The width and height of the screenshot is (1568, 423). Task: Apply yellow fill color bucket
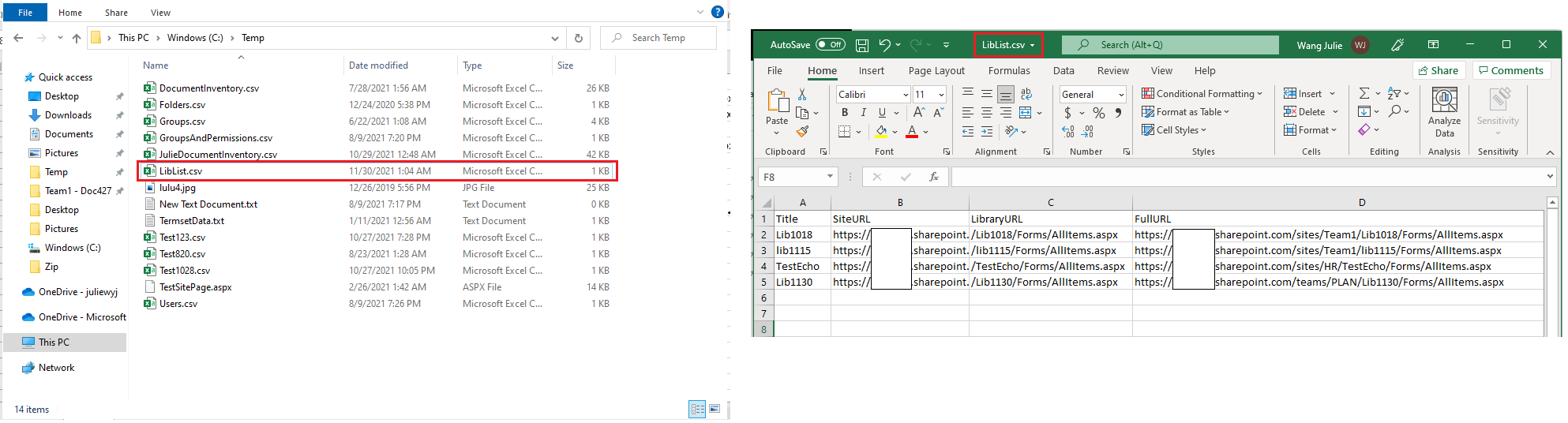[881, 132]
